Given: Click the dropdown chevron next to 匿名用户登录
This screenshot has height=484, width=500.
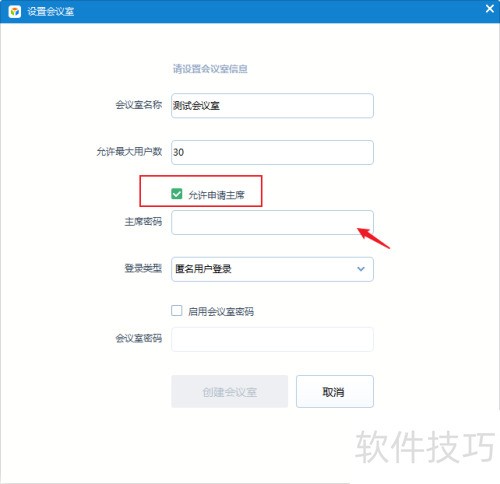Looking at the screenshot, I should [x=361, y=269].
